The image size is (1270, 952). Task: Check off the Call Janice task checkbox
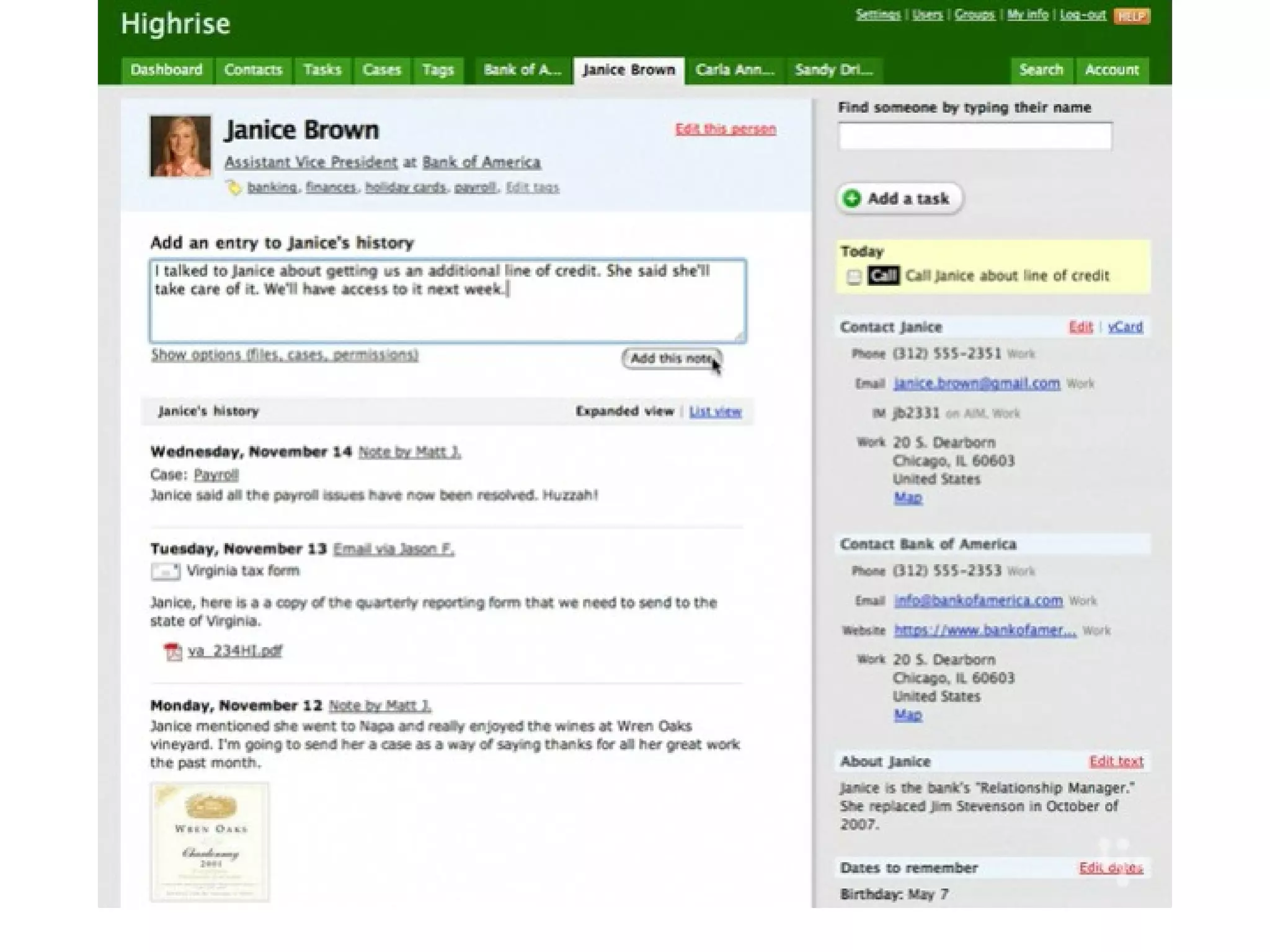pyautogui.click(x=854, y=276)
